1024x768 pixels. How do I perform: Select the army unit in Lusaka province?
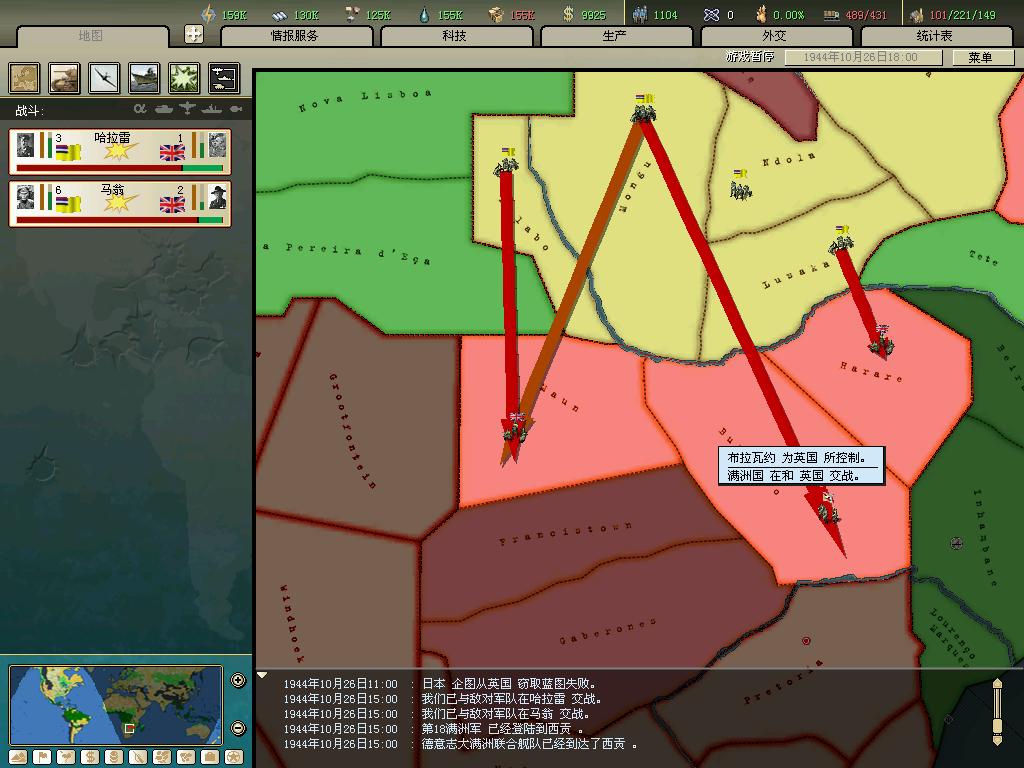841,240
